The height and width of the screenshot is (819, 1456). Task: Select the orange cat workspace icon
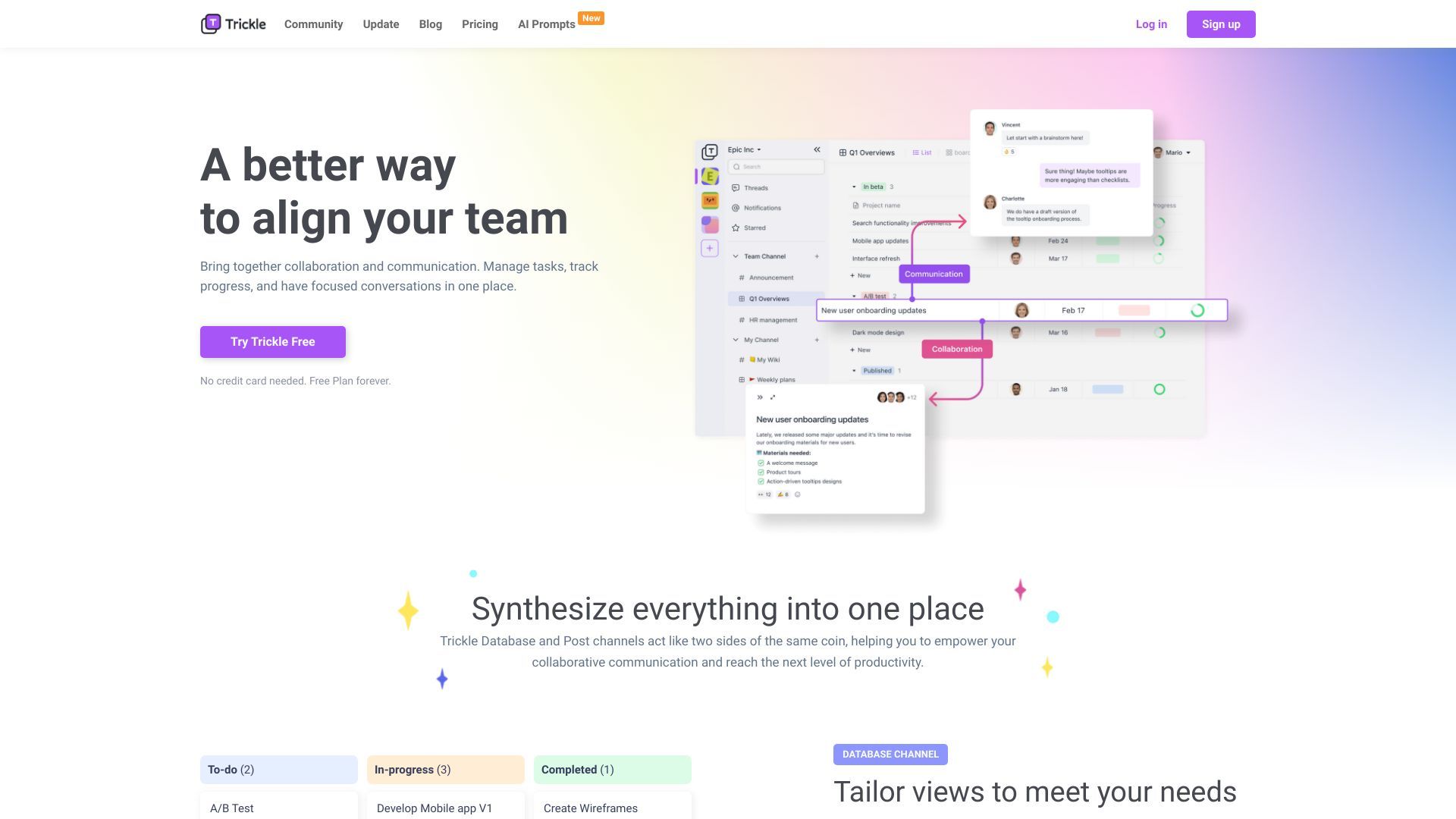(x=710, y=201)
